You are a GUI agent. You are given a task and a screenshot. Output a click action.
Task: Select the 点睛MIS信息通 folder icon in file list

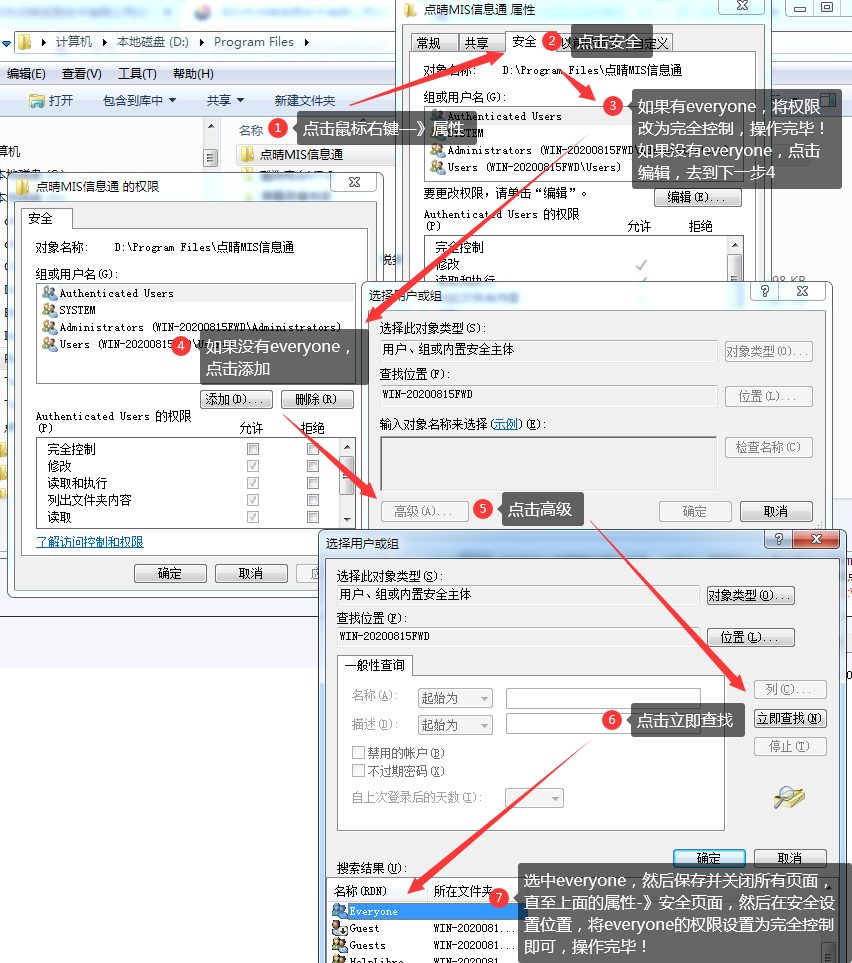(x=247, y=154)
